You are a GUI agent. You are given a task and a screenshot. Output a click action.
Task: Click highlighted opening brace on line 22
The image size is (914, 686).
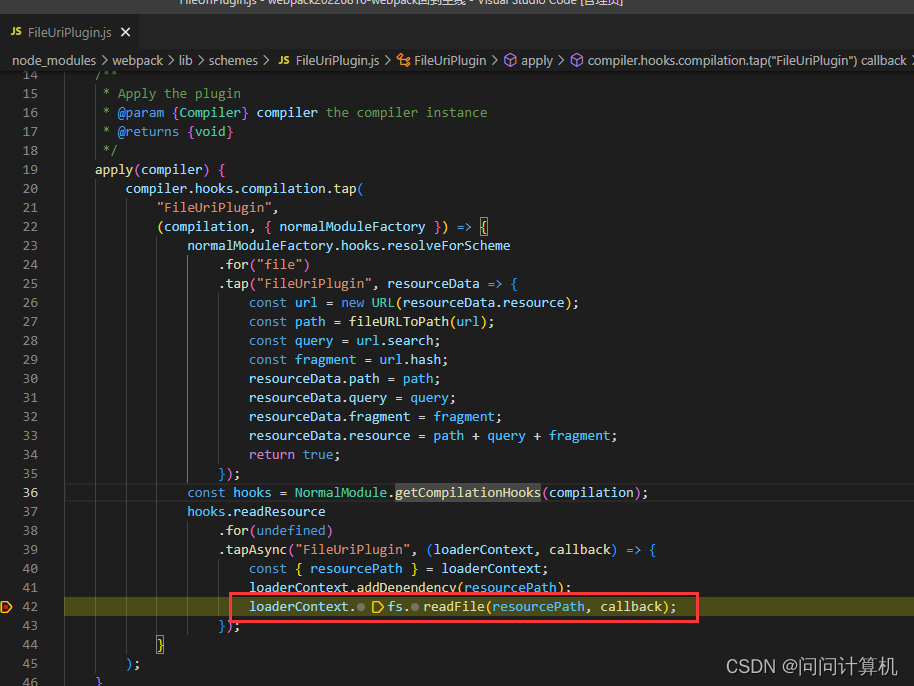pyautogui.click(x=484, y=227)
